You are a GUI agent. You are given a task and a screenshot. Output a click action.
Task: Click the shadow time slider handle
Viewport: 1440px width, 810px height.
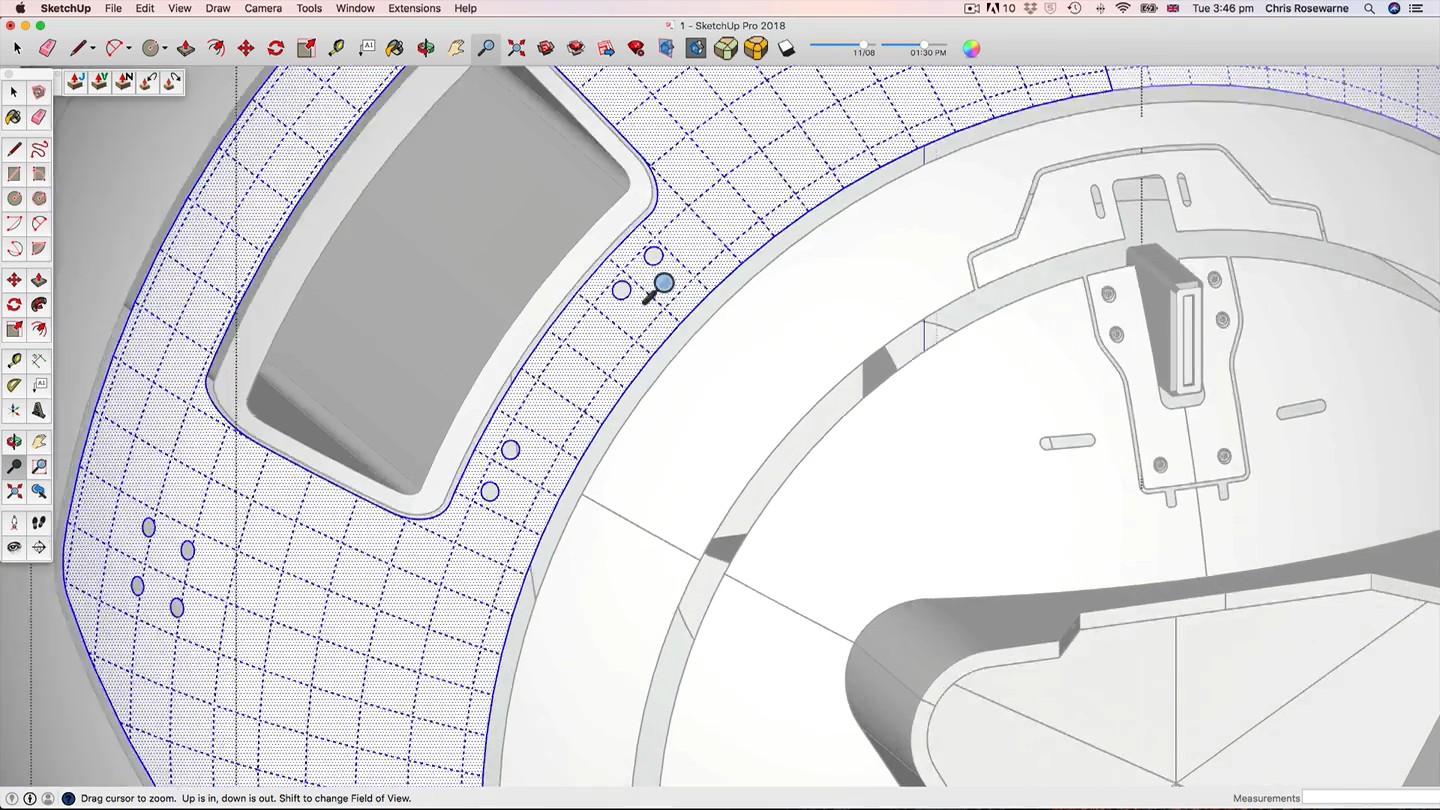click(x=923, y=45)
